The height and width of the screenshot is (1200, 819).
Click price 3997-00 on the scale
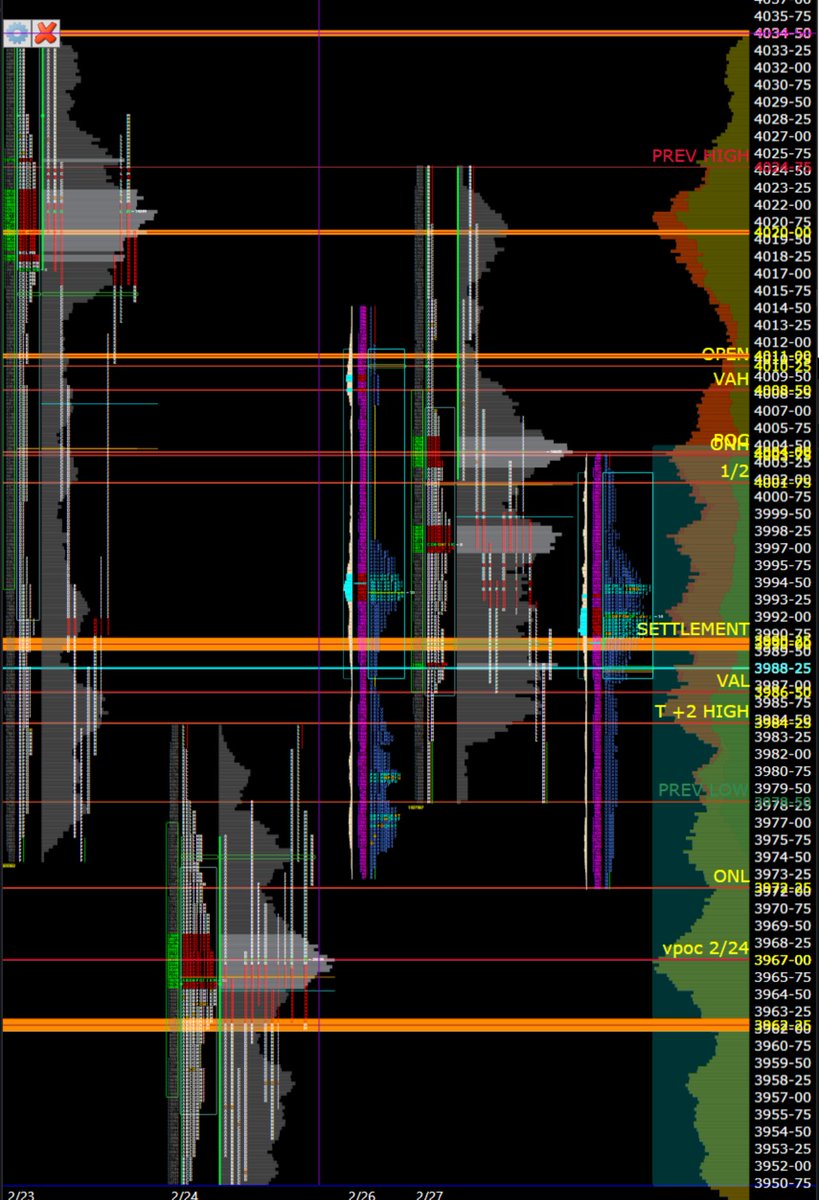tap(783, 548)
